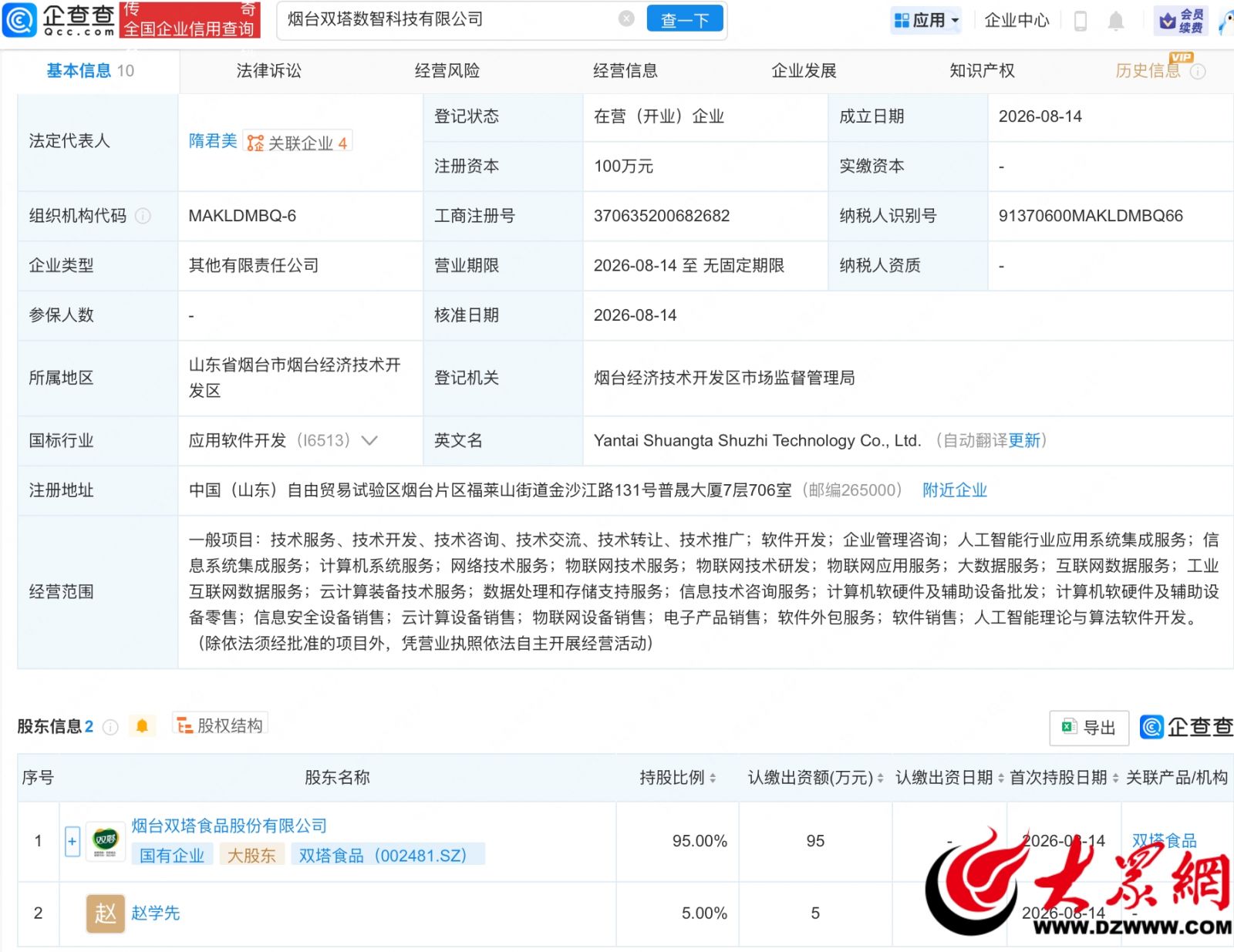Click the 导出 export button
1234x952 pixels.
[1089, 728]
